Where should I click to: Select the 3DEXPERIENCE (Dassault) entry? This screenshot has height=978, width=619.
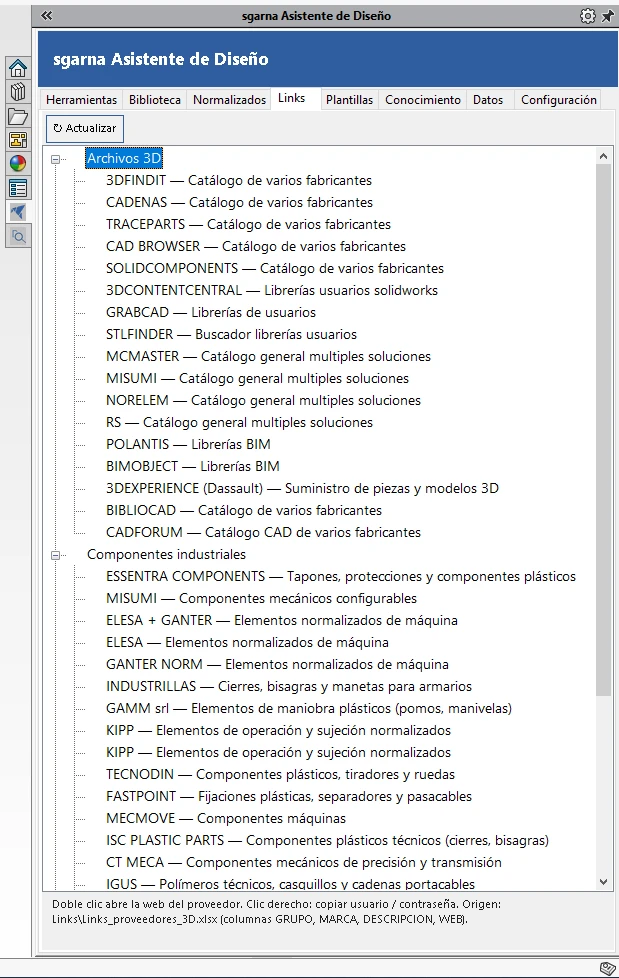[302, 488]
